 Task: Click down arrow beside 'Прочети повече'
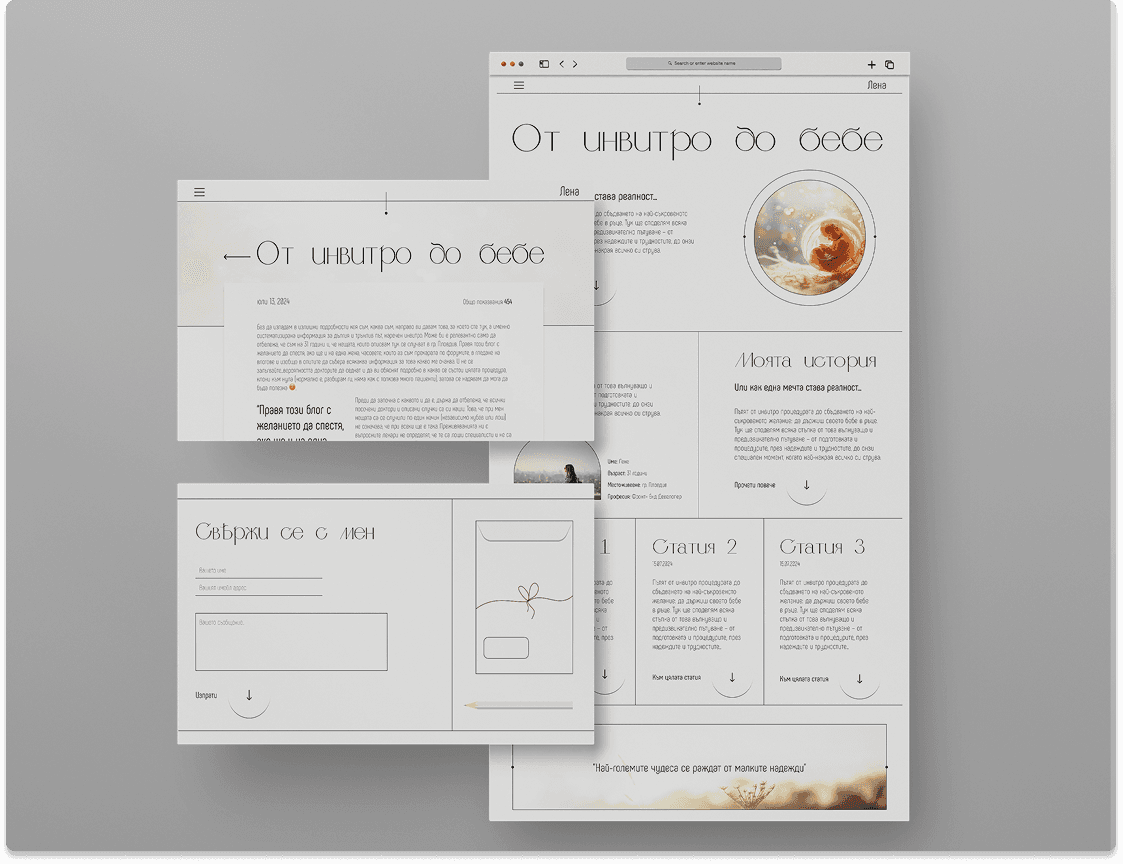pos(806,485)
